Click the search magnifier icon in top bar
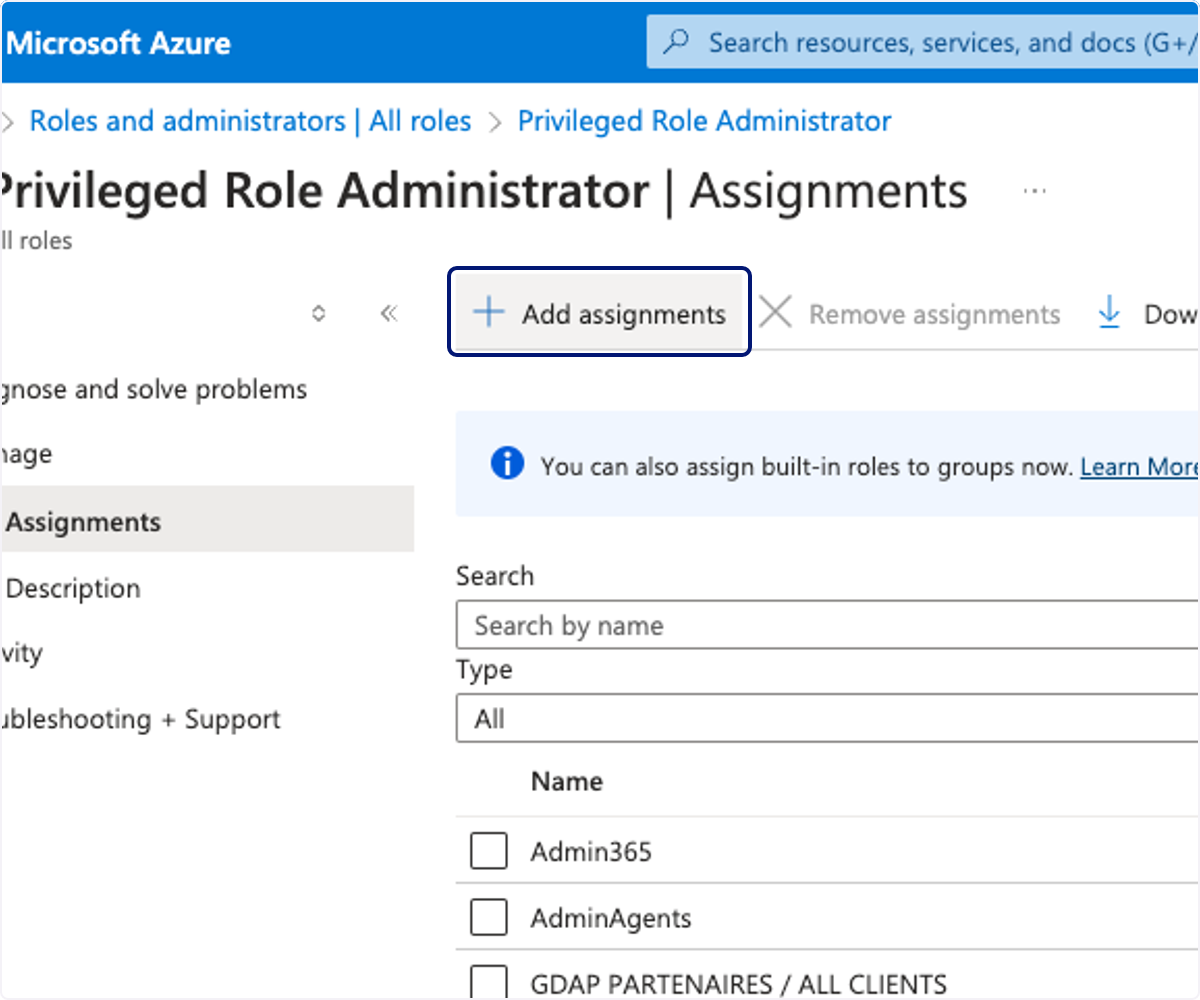 677,43
